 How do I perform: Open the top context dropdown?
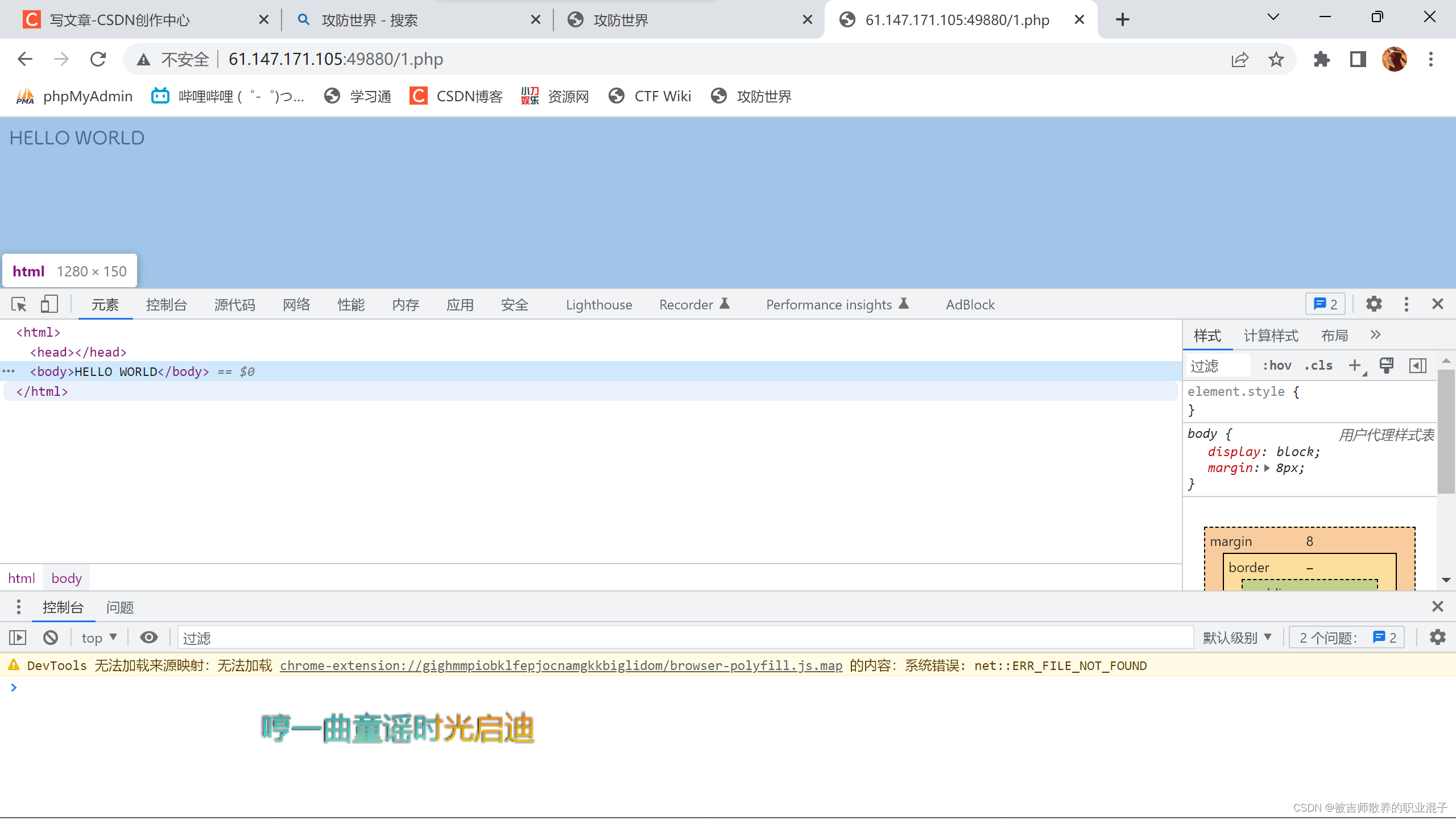(99, 638)
